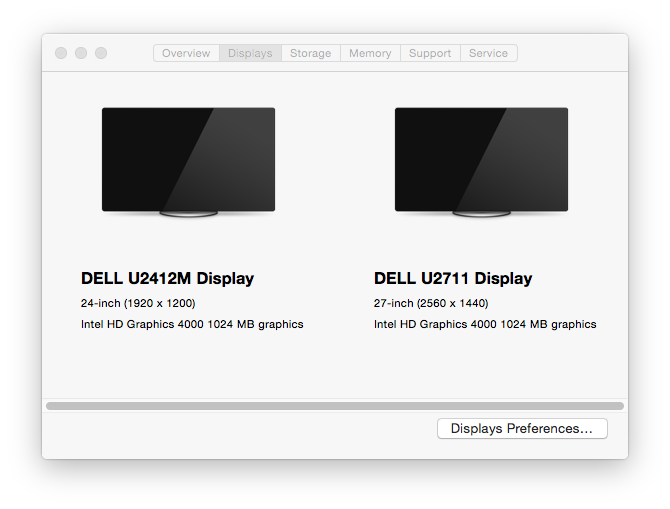The height and width of the screenshot is (509, 670).
Task: Select the DELL U2412M Display heading
Action: [x=168, y=278]
